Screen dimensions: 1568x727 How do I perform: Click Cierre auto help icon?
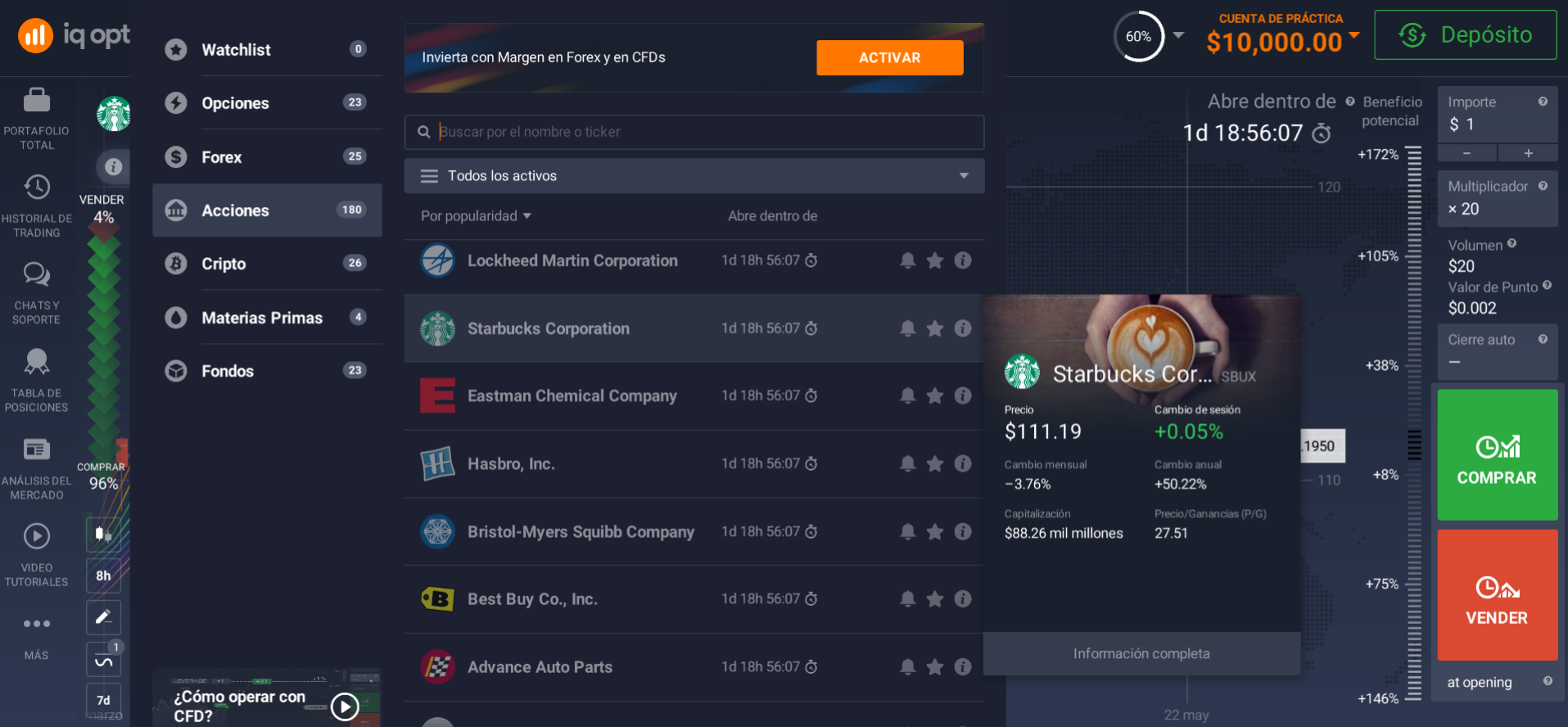(x=1543, y=339)
